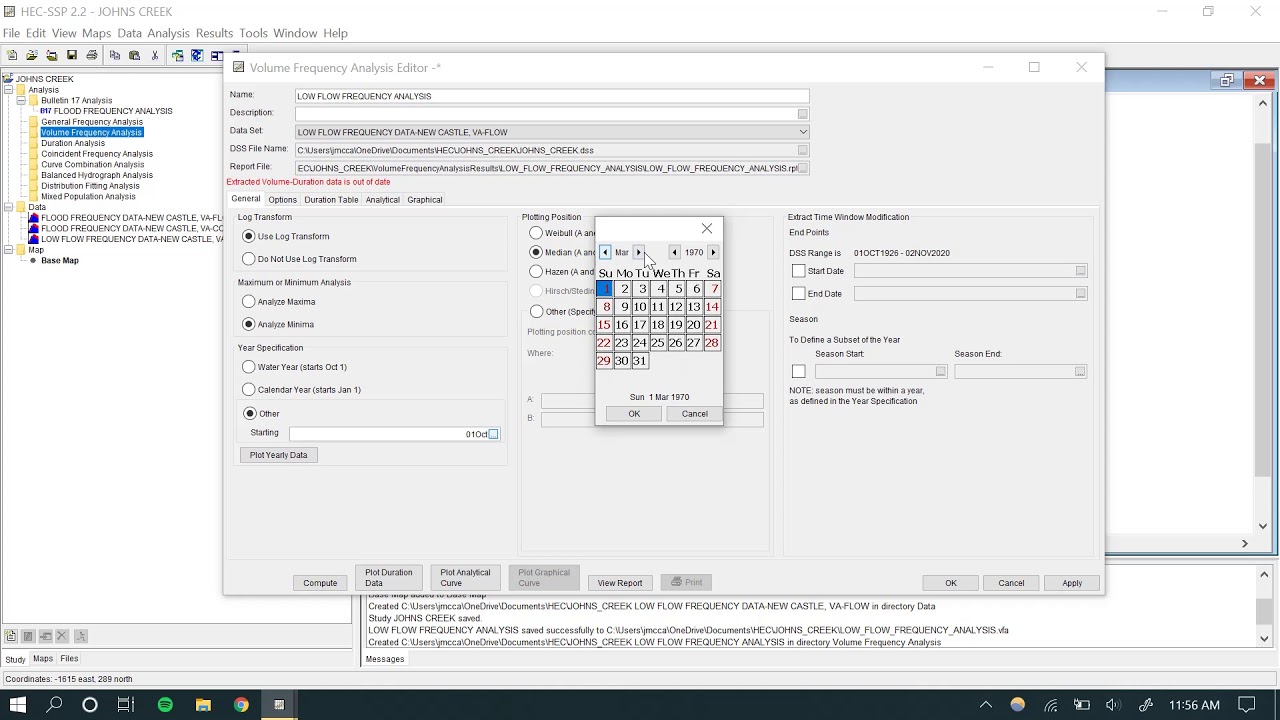Screen dimensions: 1280x720
Task: Click Apply in the analysis editor
Action: coord(1072,583)
